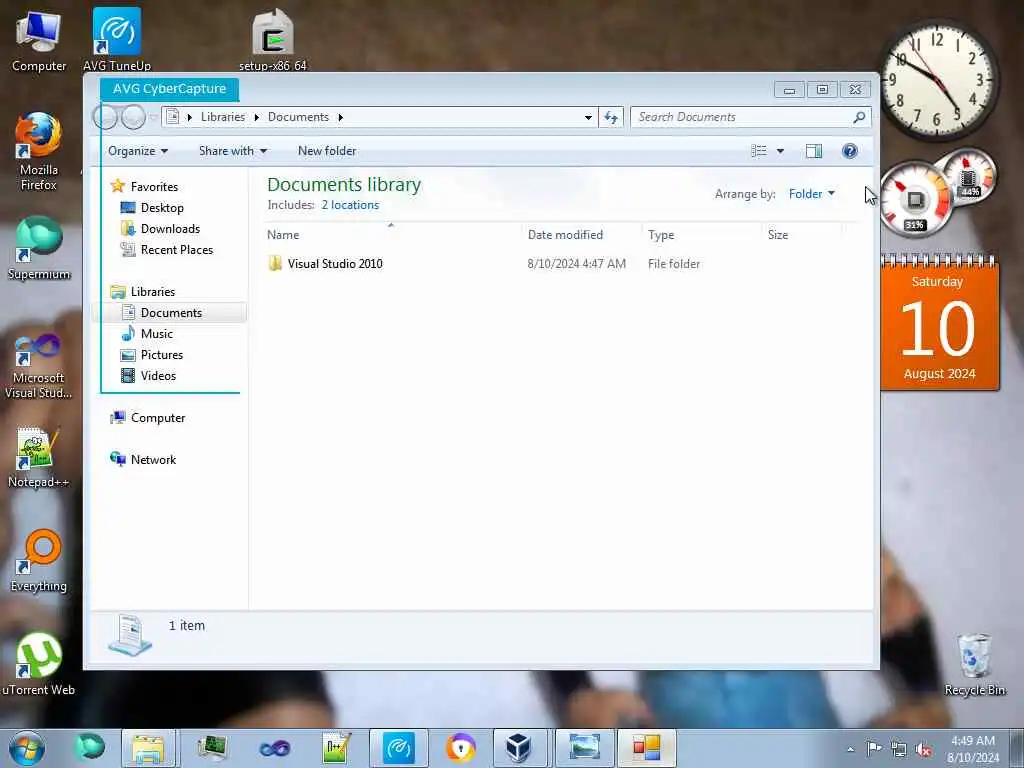Open Supermium from the taskbar

(x=89, y=747)
